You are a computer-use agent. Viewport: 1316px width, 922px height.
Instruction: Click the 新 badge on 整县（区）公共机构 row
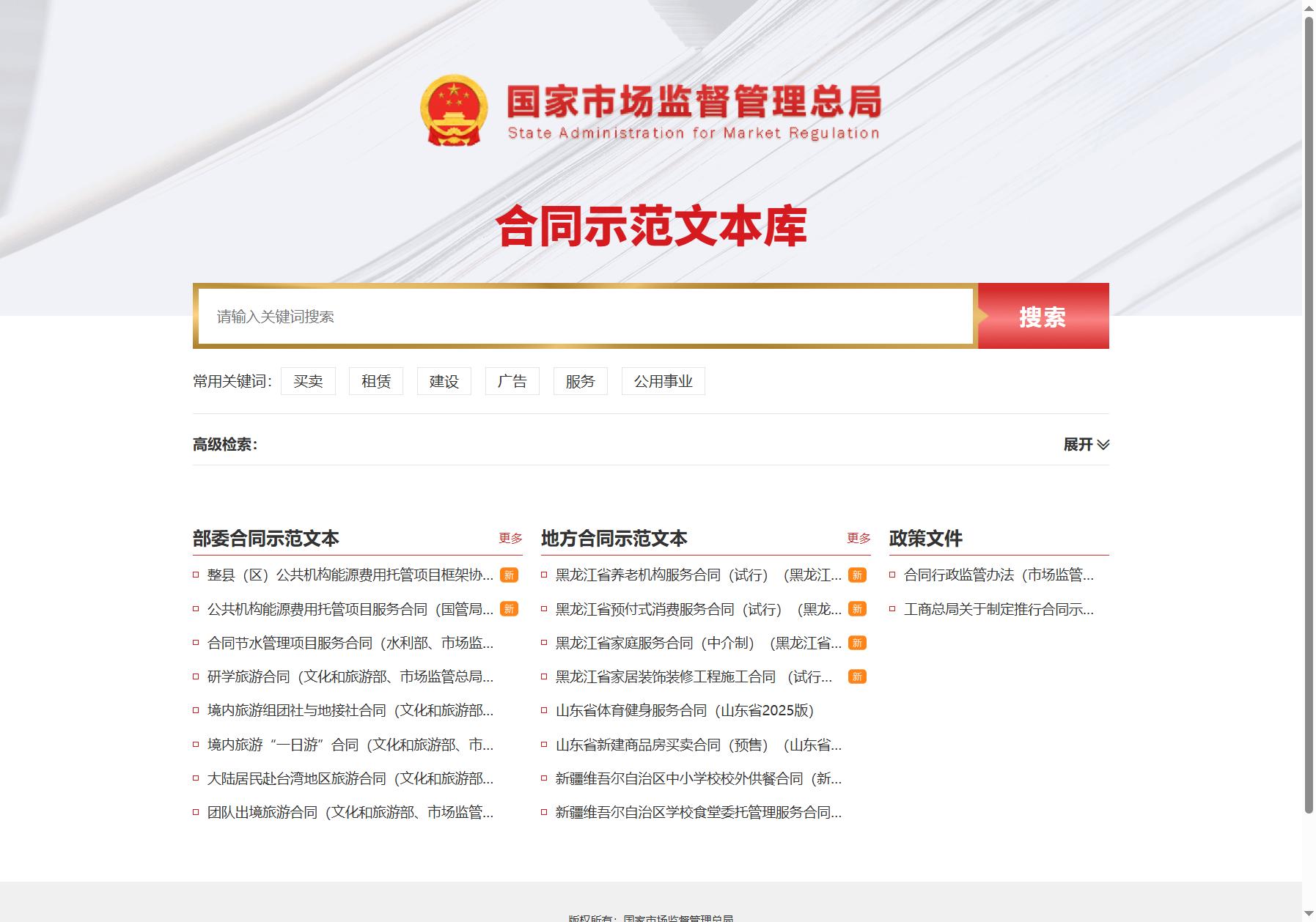(x=509, y=575)
